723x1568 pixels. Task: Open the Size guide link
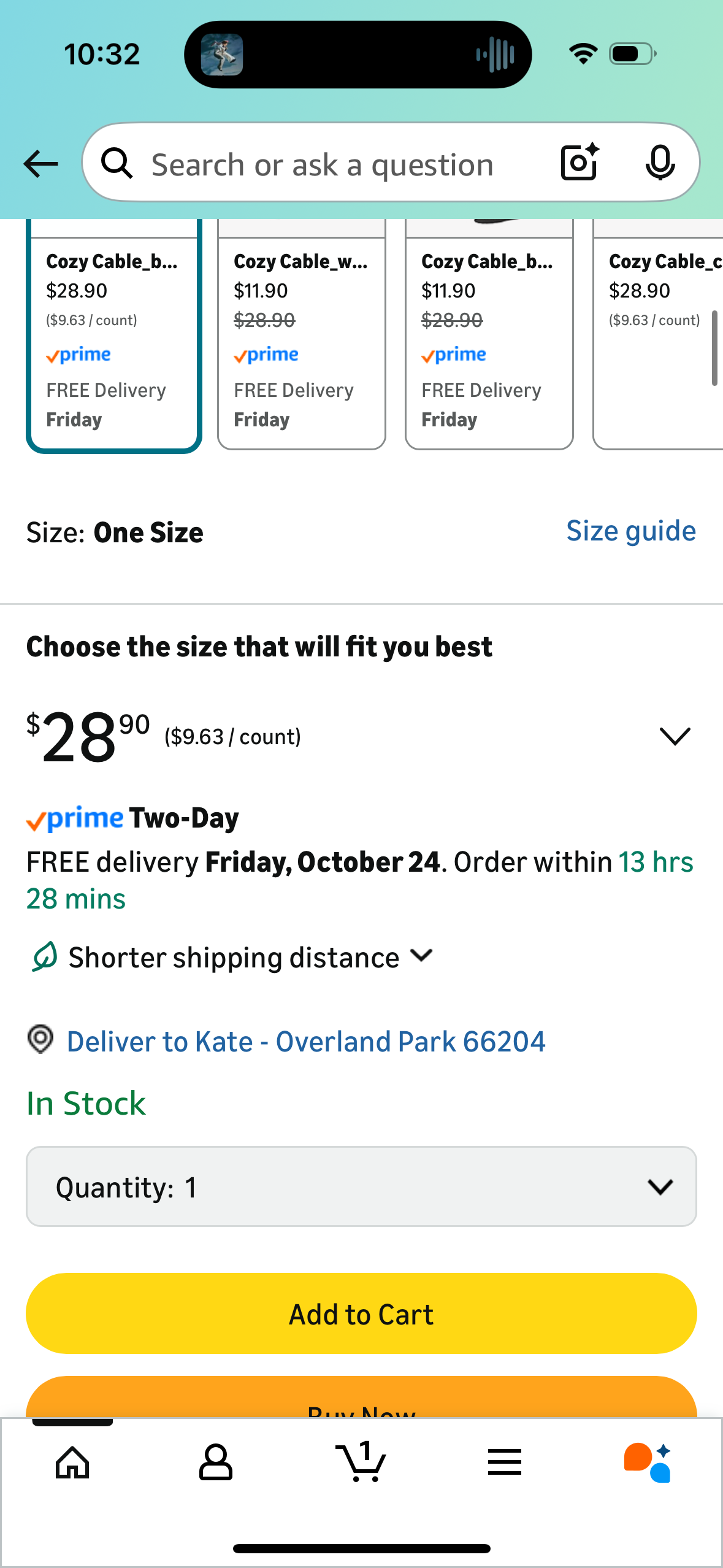630,531
